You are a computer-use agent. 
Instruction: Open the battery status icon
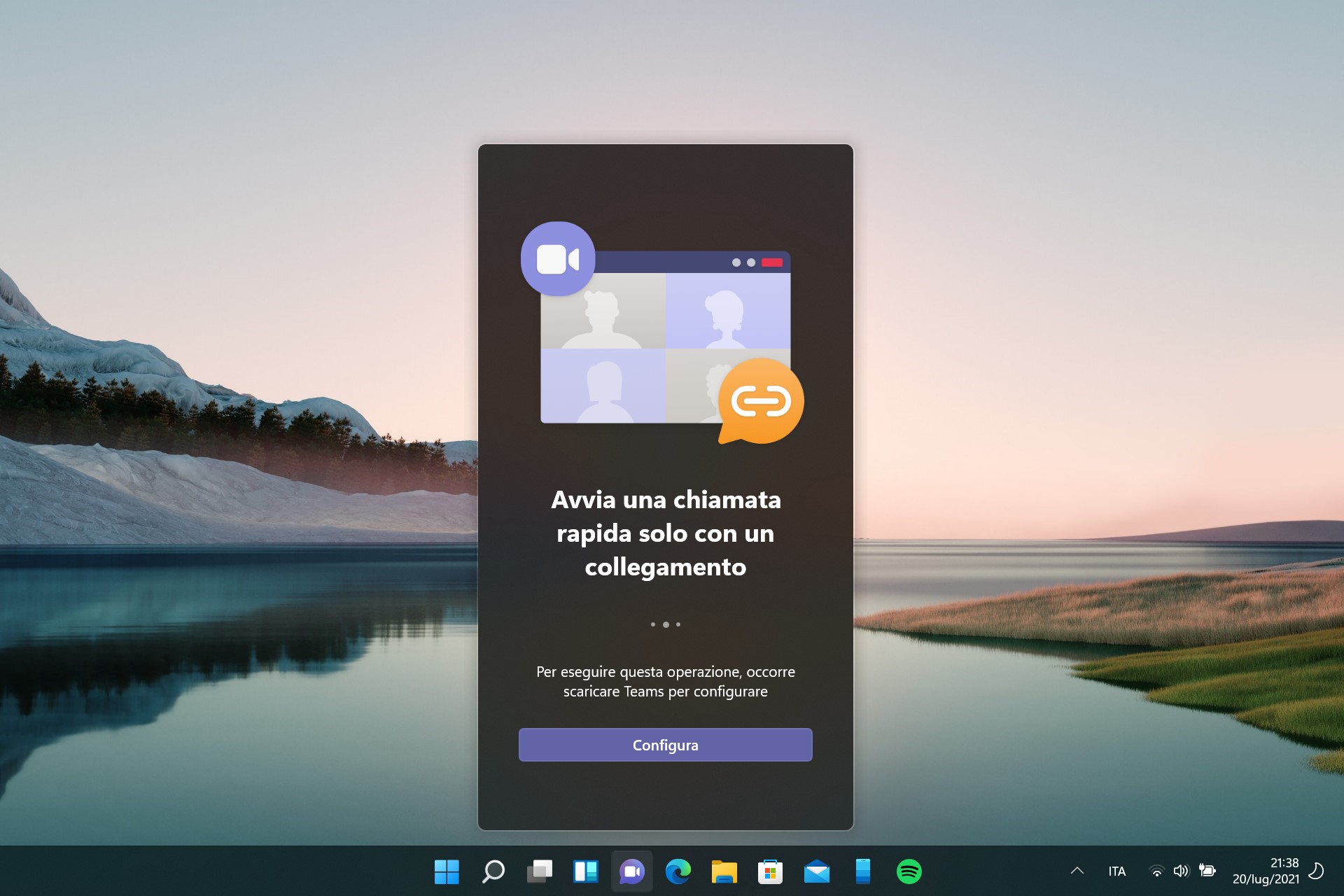[1207, 871]
